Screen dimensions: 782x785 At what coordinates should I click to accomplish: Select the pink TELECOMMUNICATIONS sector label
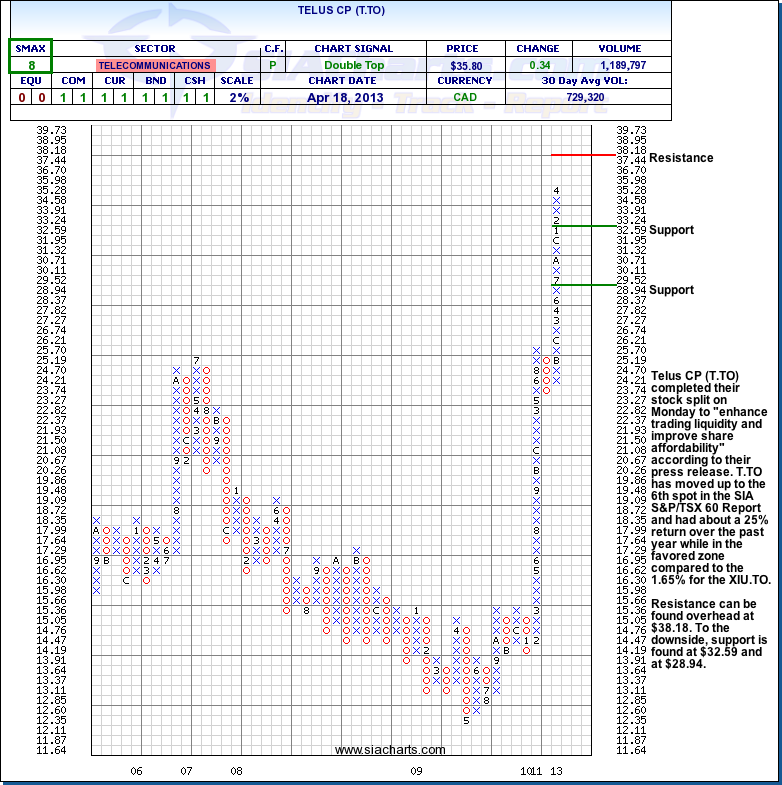[155, 65]
